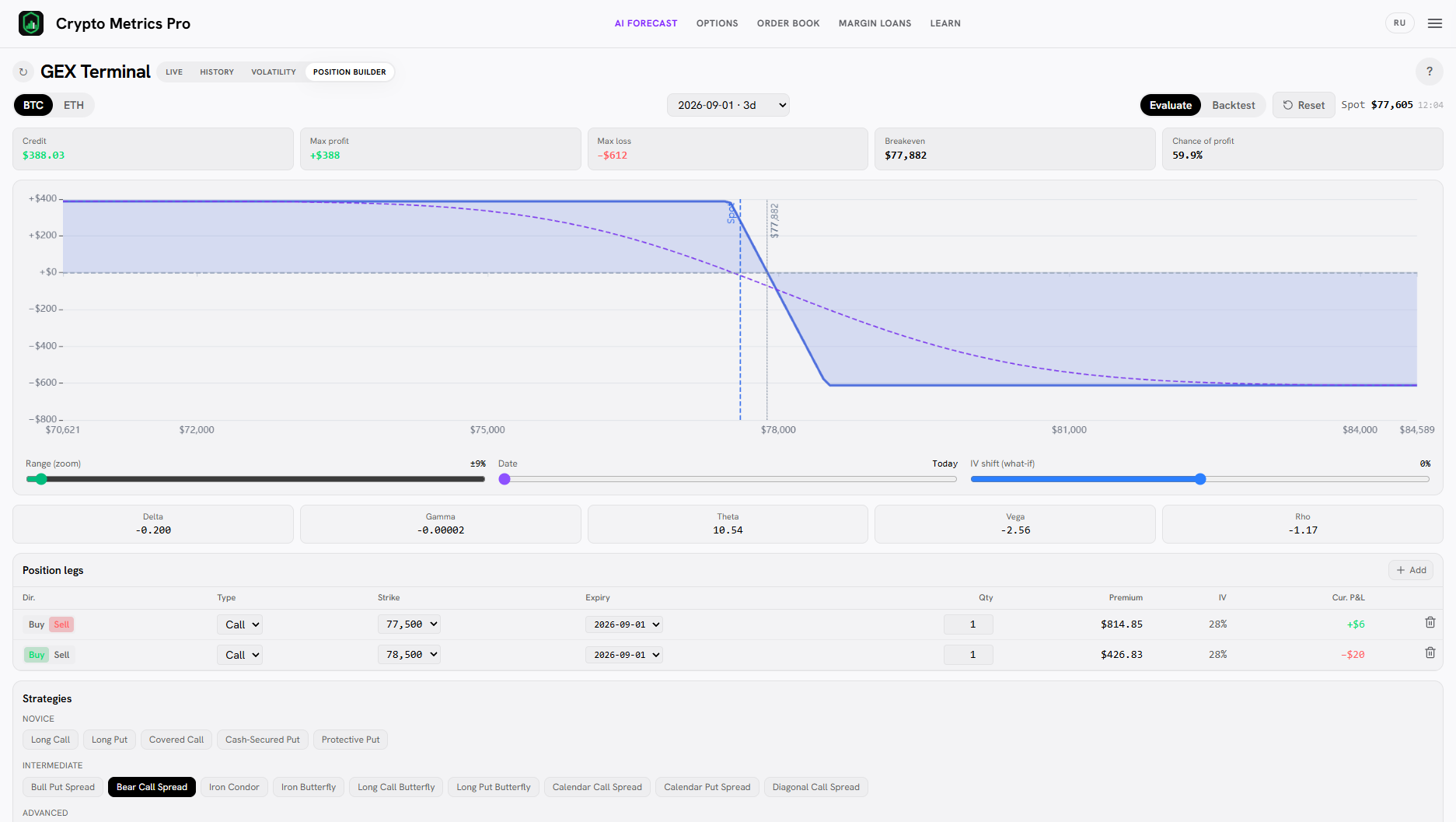Choose the Diagonal Call Spread strategy
This screenshot has height=822, width=1456.
(x=816, y=787)
